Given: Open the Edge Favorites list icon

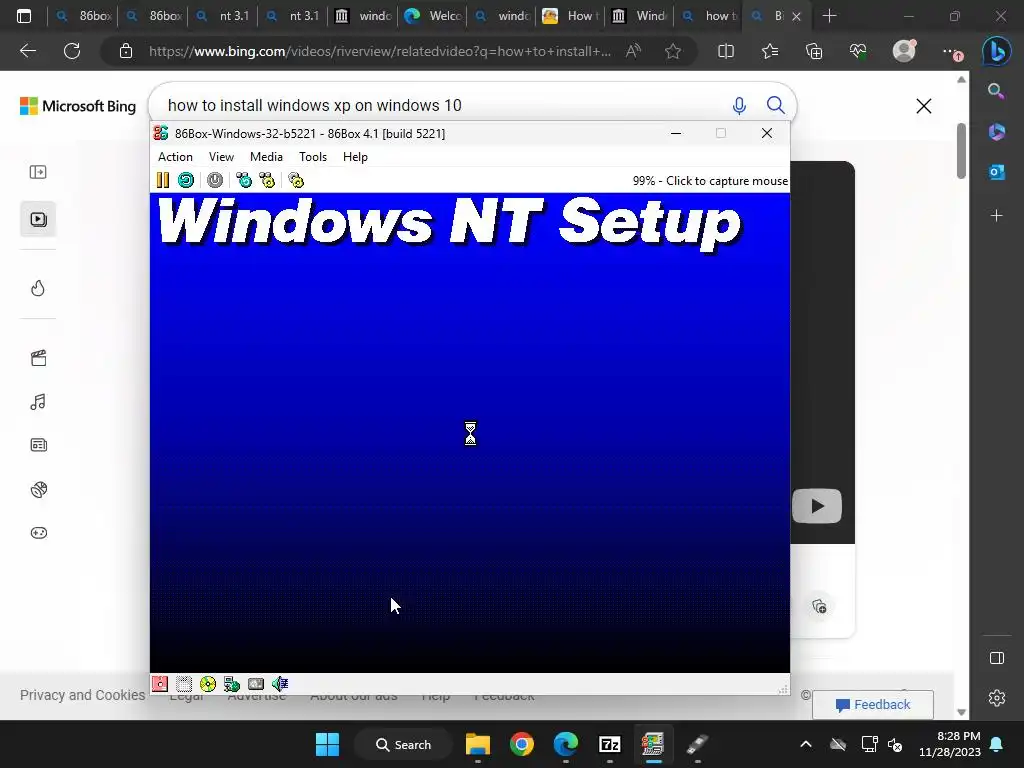Looking at the screenshot, I should 770,51.
